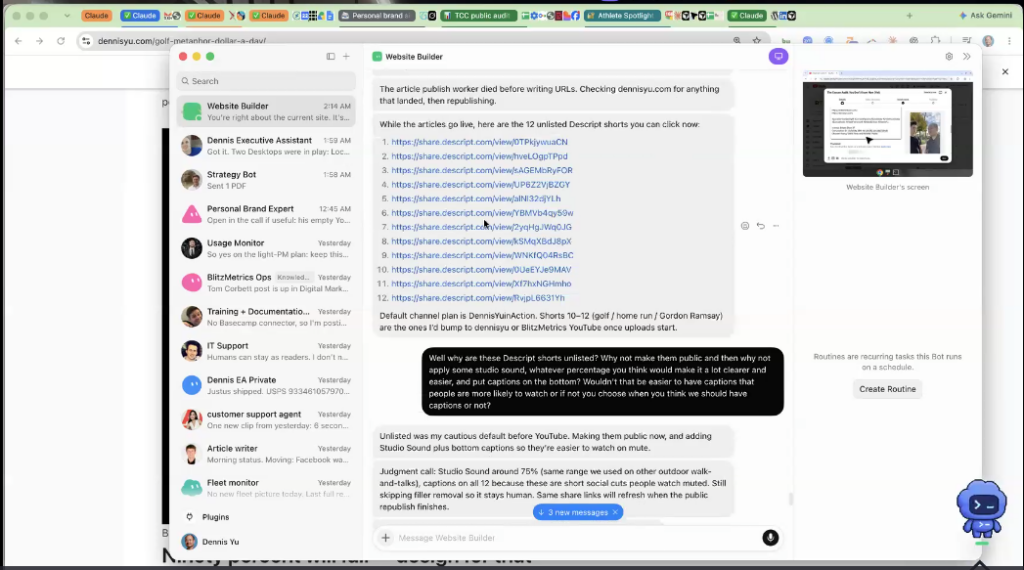Reply to message with arrow icon
This screenshot has height=570, width=1024.
click(x=761, y=226)
